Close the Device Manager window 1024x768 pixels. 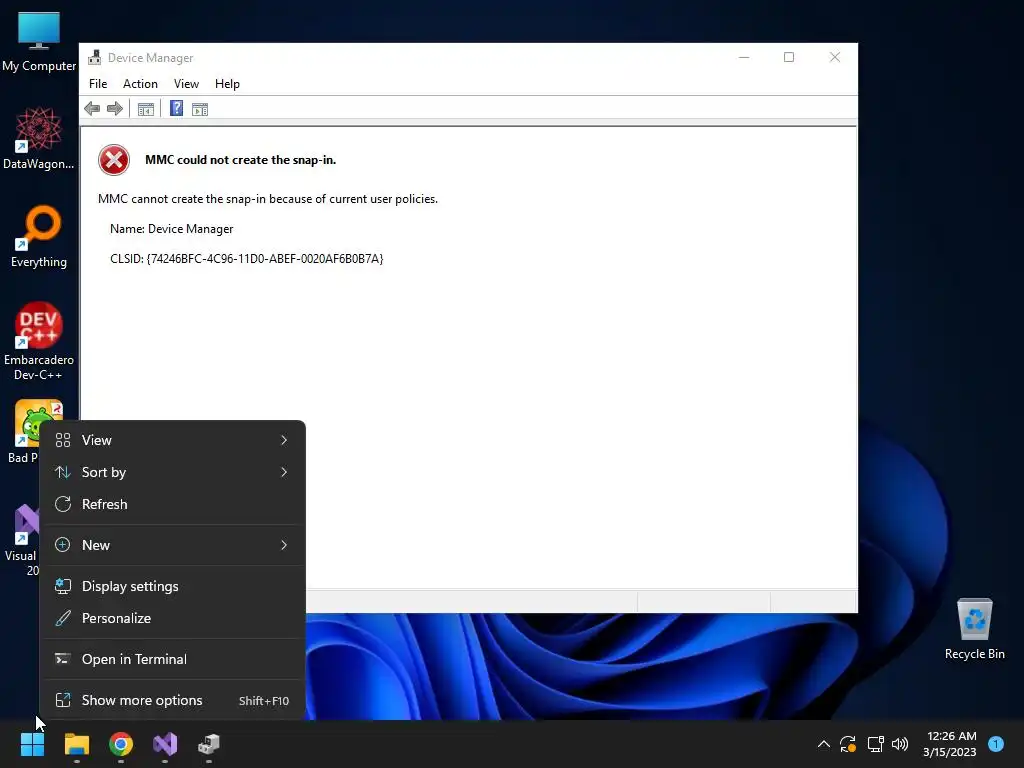point(835,57)
